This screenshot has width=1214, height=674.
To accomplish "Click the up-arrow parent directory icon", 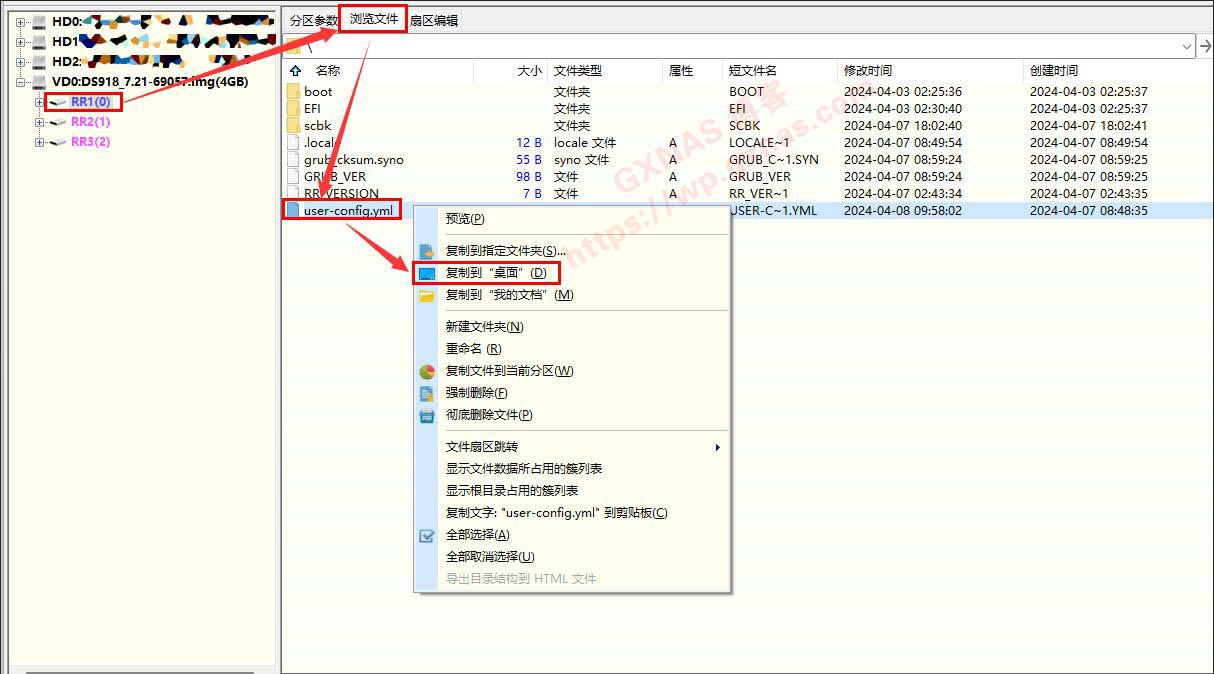I will click(x=295, y=71).
